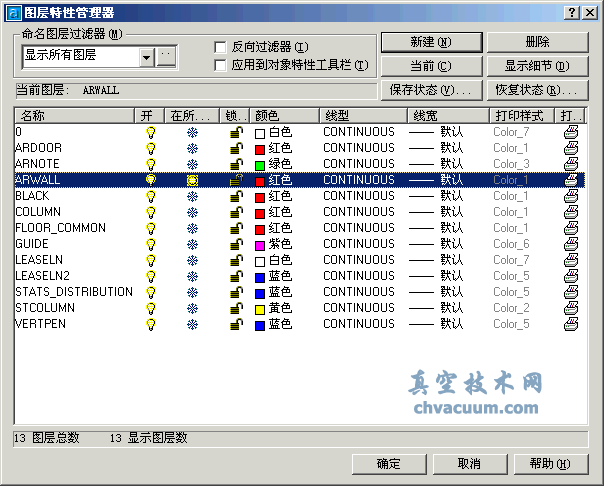Click the lock icon for layer ARDOOR

click(x=236, y=148)
